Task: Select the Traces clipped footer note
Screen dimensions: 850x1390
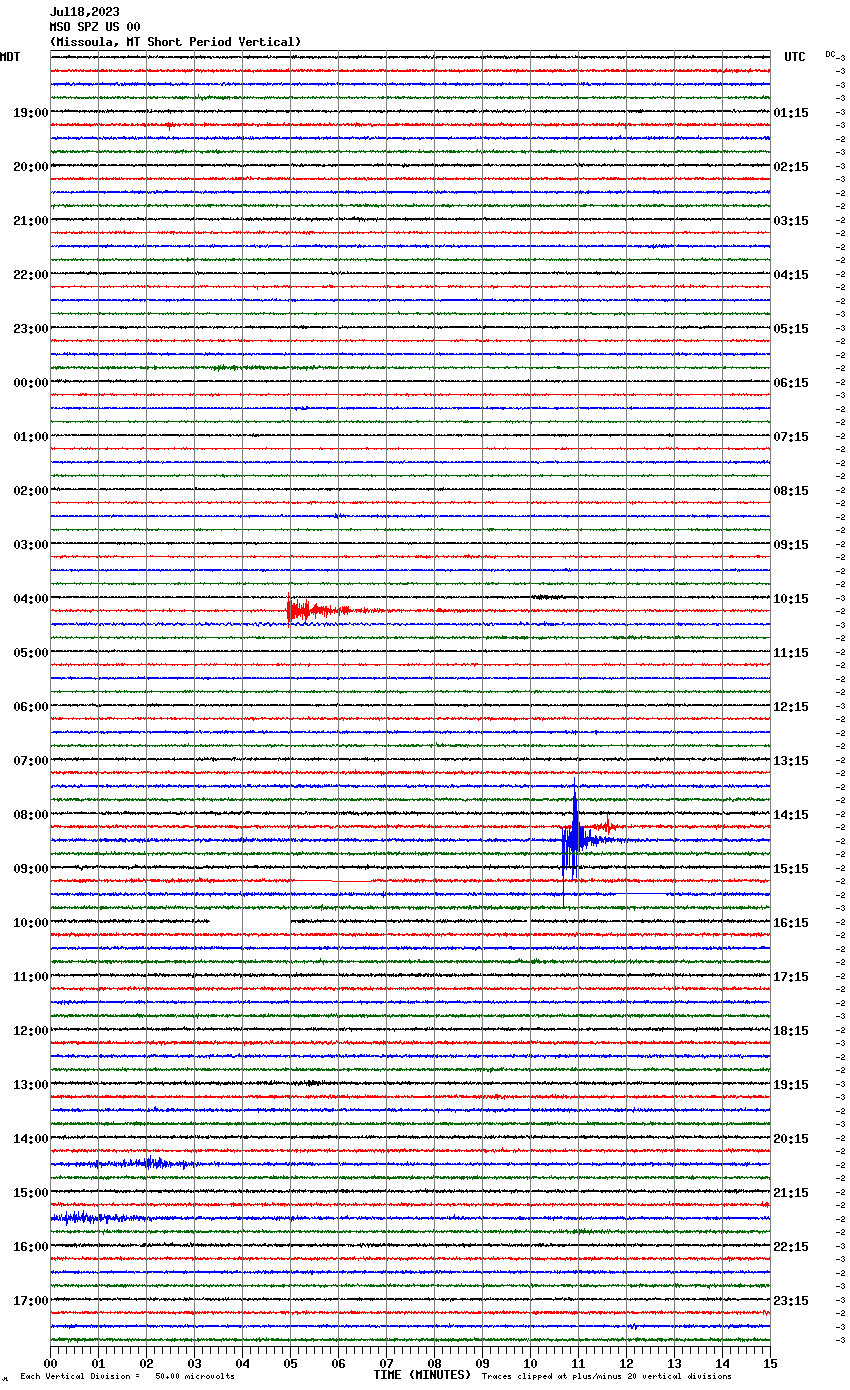Action: click(606, 1376)
